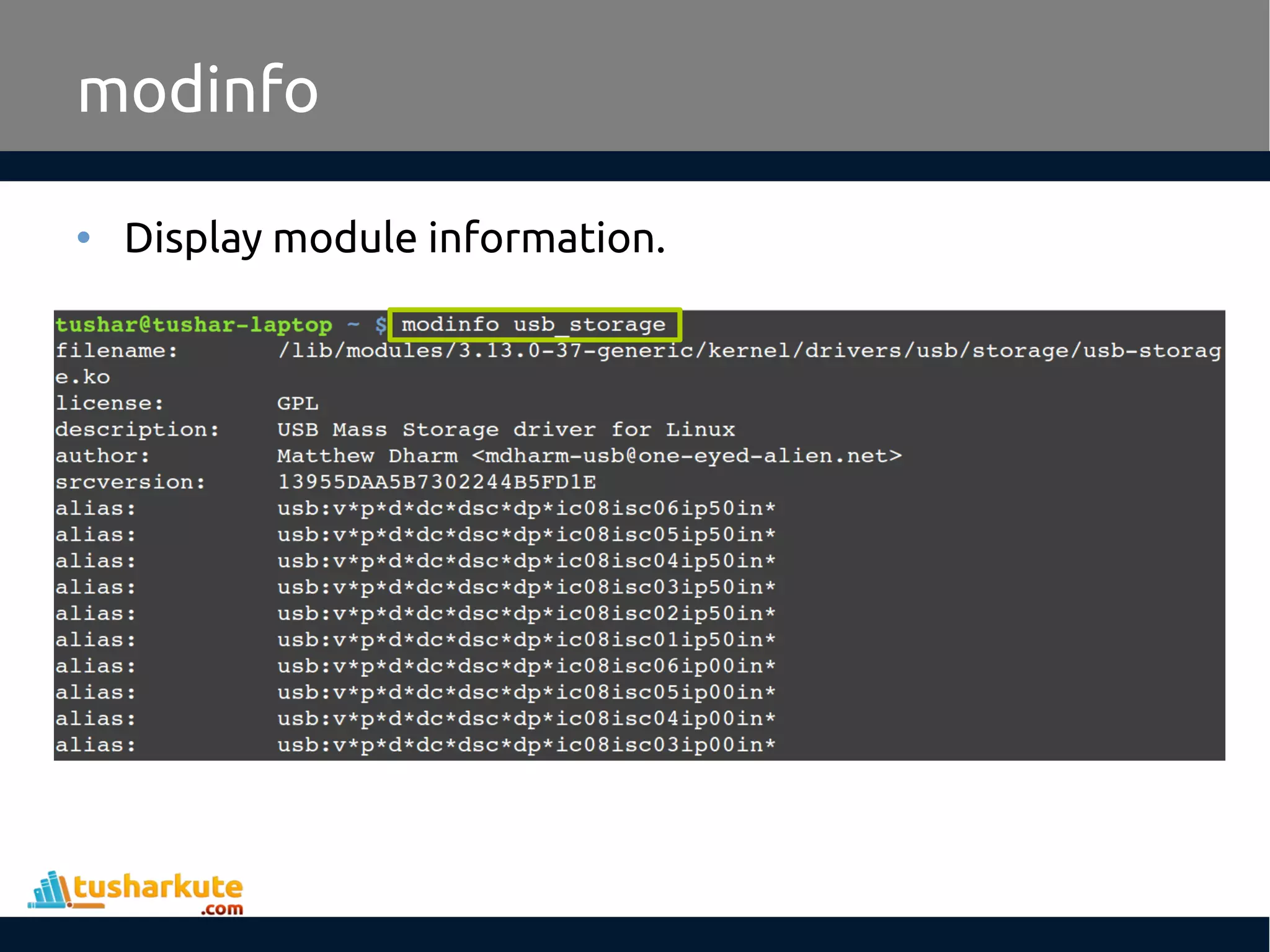Click srcversion value 13955DAA5B7302244B5FD1E
This screenshot has width=1270, height=952.
pos(437,482)
